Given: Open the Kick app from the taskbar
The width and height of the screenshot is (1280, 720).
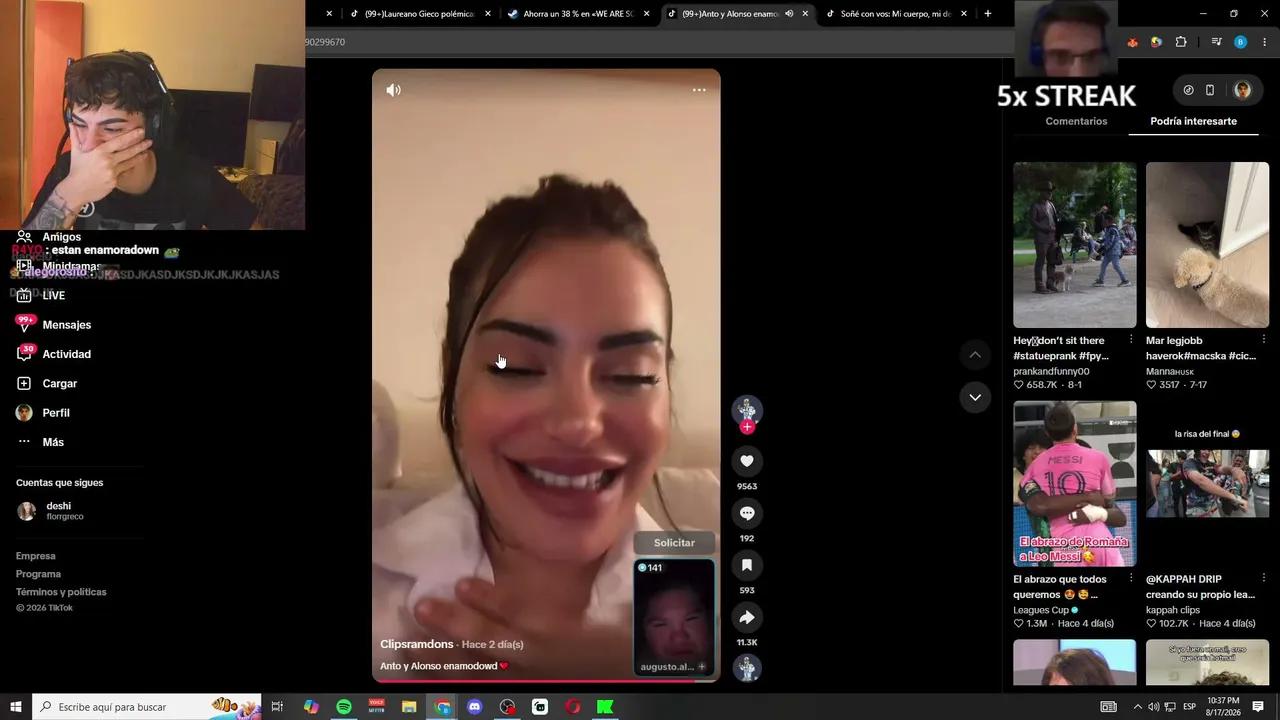Looking at the screenshot, I should point(605,707).
